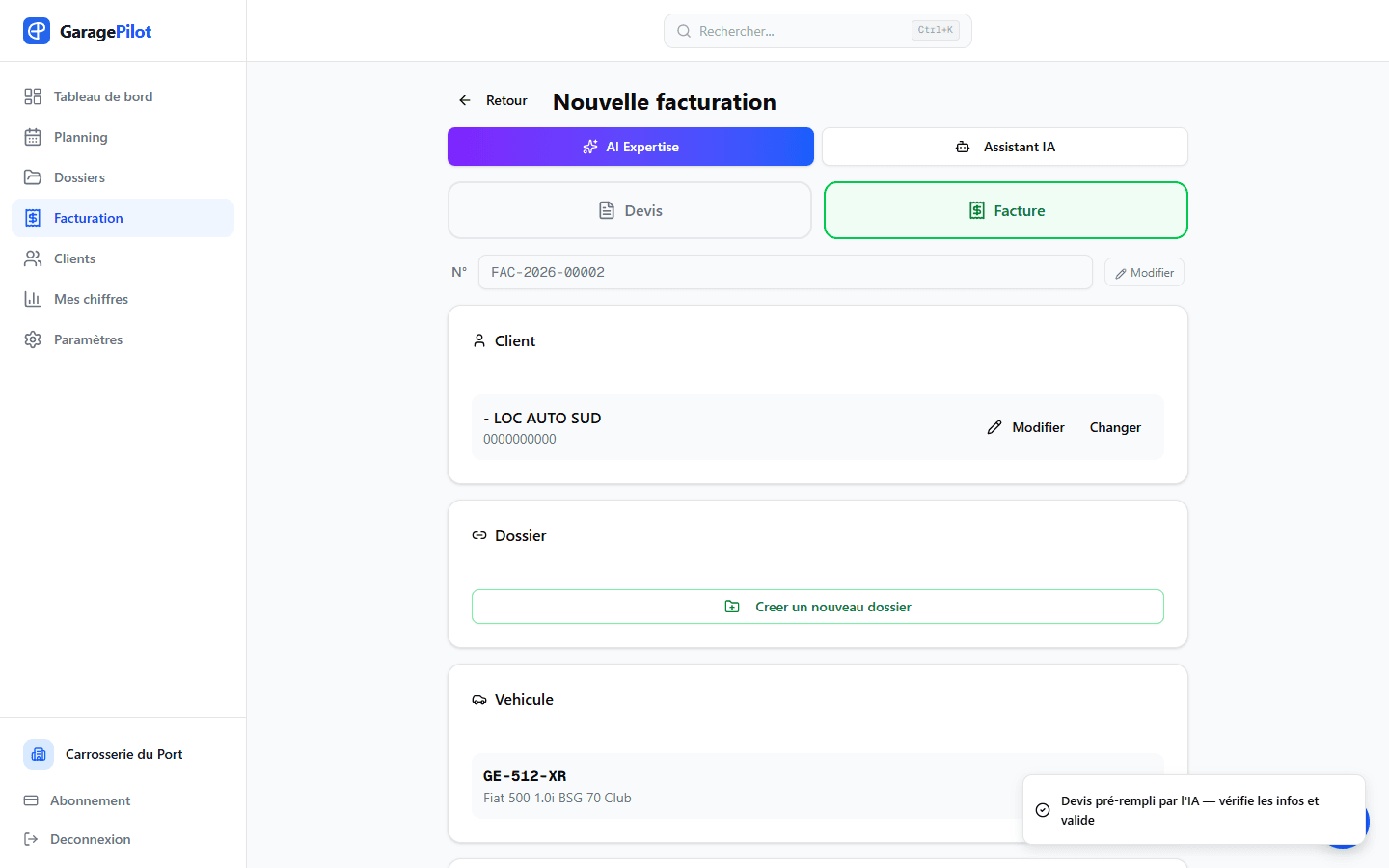Image resolution: width=1389 pixels, height=868 pixels.
Task: Select the Facturation menu item
Action: pyautogui.click(x=123, y=218)
